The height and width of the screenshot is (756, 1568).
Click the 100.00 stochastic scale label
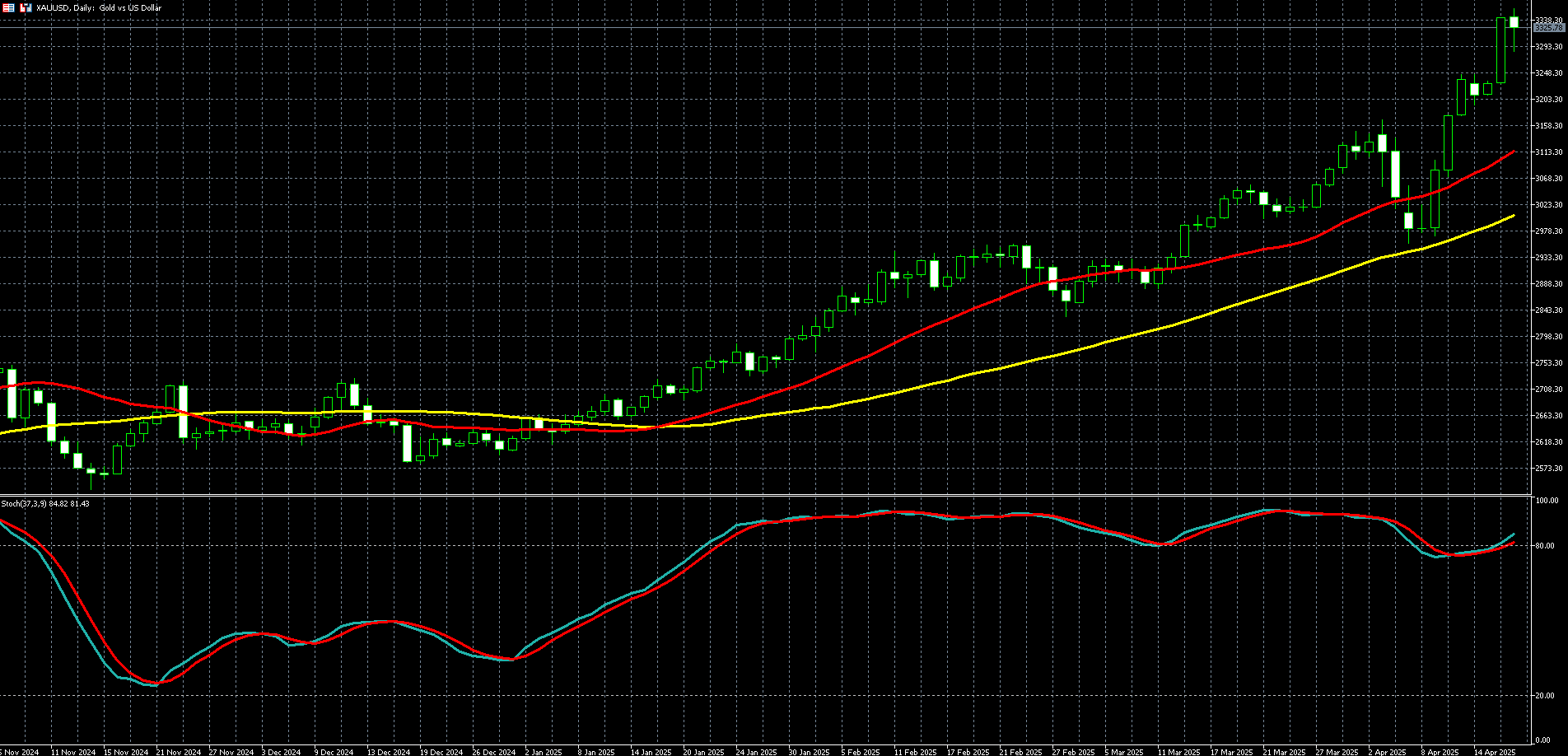pos(1547,501)
